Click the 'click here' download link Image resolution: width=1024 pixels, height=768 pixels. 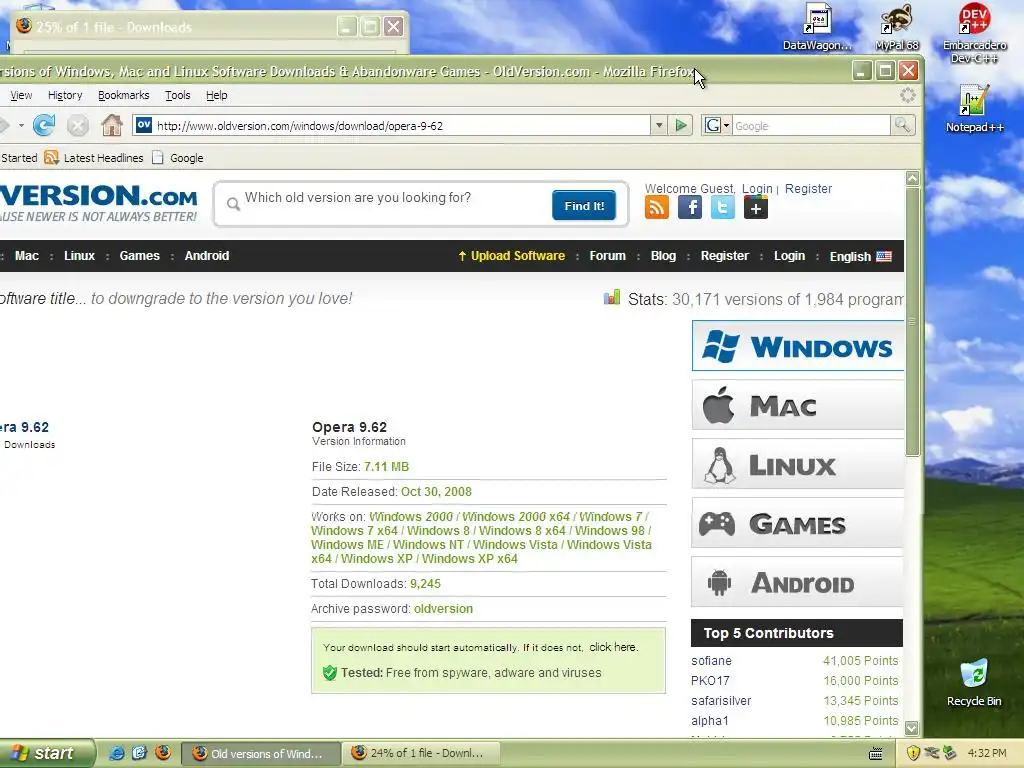point(612,647)
